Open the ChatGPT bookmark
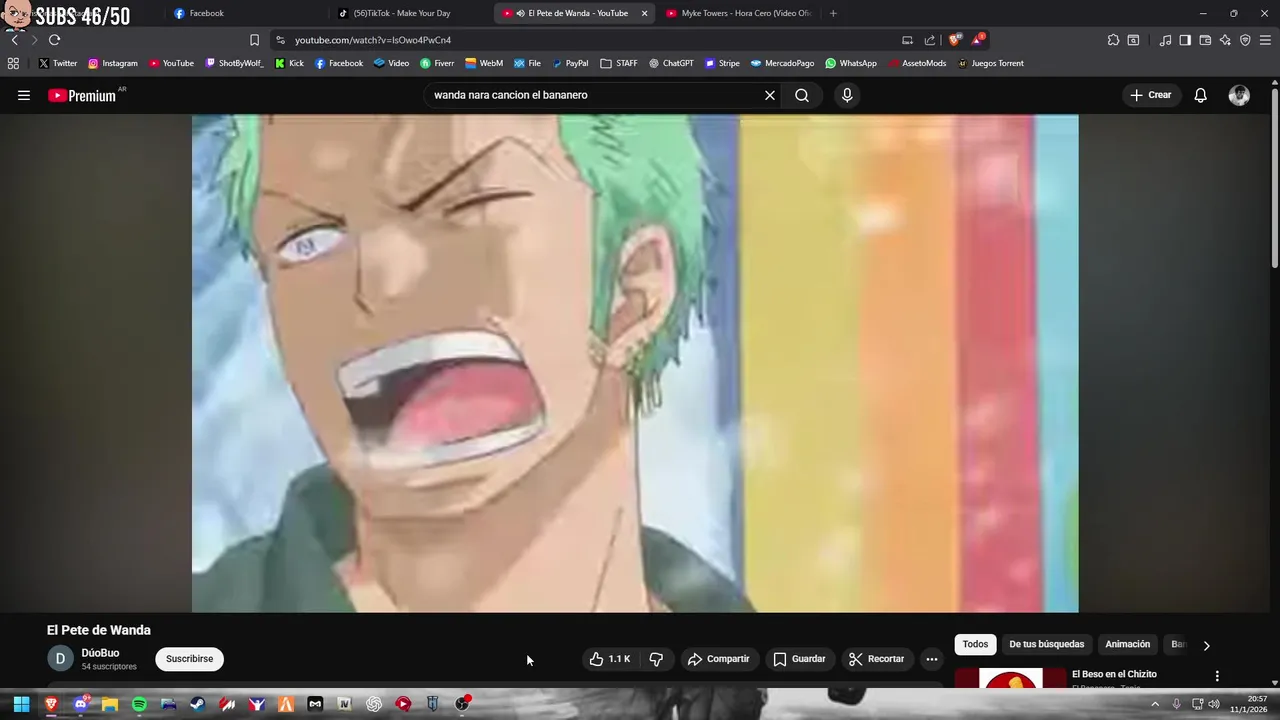 pos(671,63)
